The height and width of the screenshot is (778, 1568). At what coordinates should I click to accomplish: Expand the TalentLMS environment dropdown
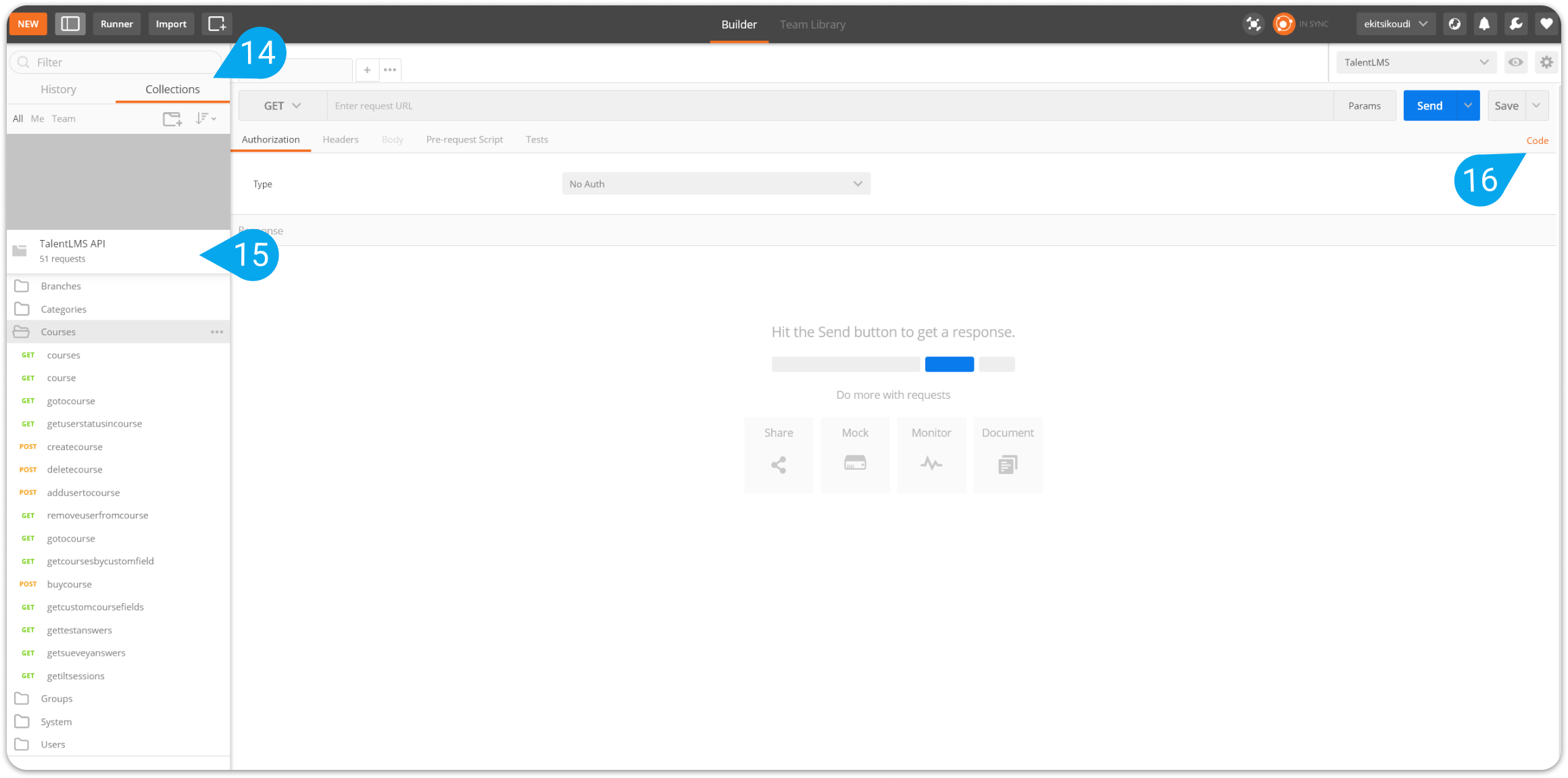pyautogui.click(x=1415, y=62)
